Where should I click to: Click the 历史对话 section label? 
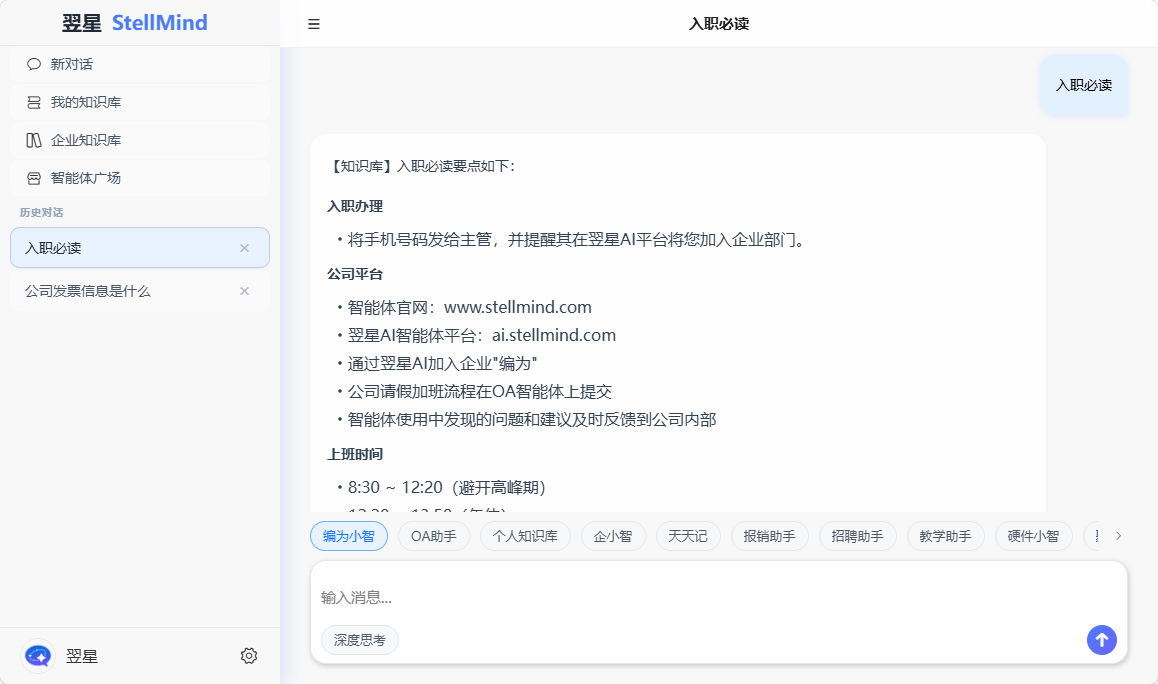pyautogui.click(x=41, y=213)
